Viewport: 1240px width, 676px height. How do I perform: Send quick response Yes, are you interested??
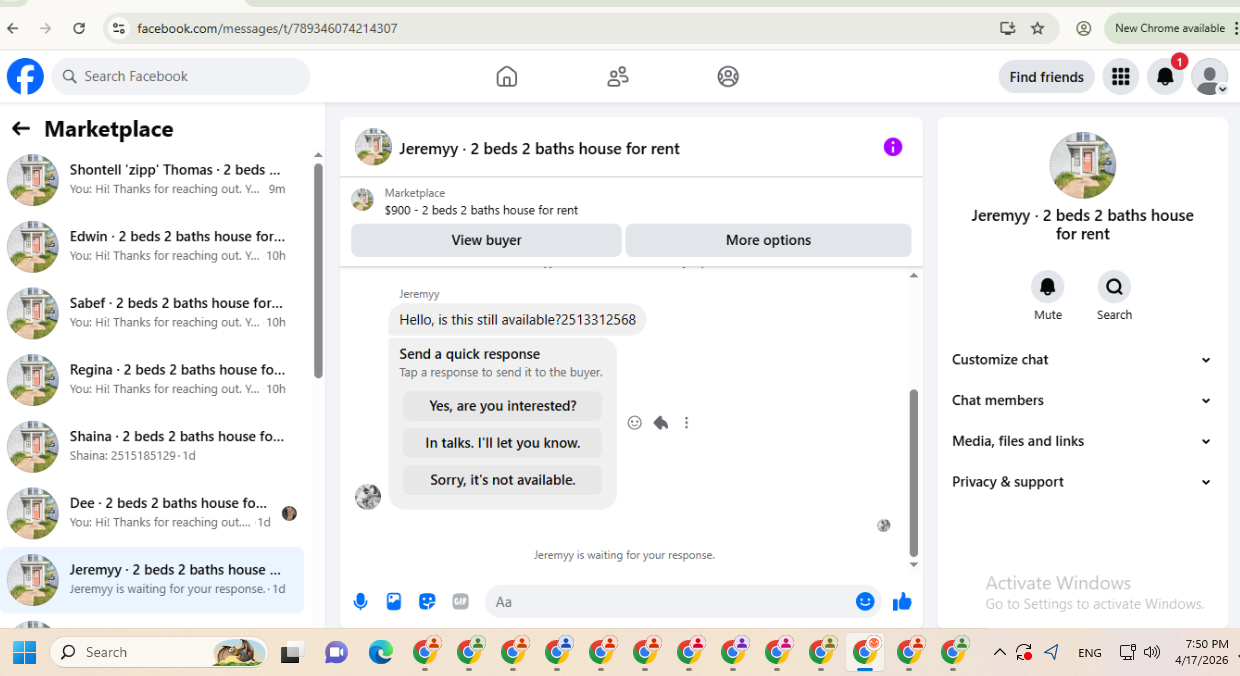(x=503, y=406)
